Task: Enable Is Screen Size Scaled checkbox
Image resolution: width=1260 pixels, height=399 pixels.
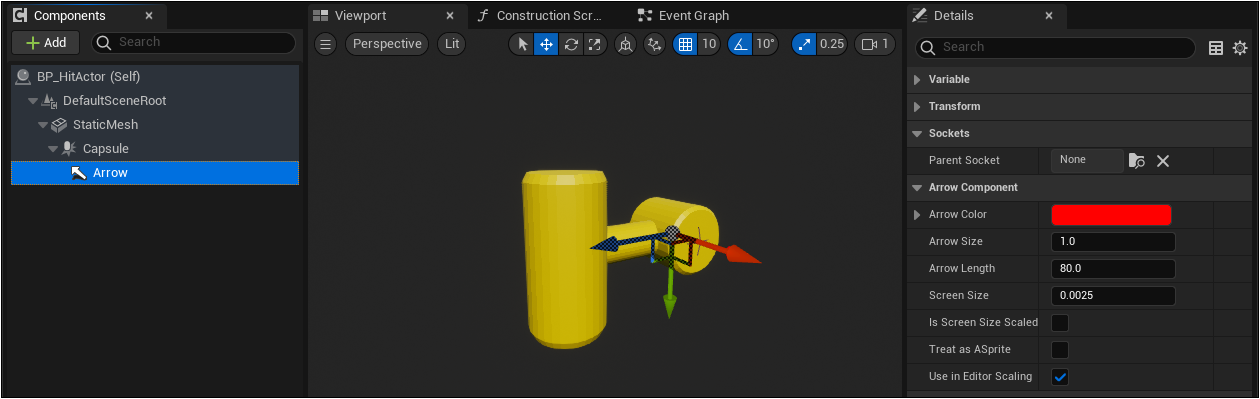Action: 1060,322
